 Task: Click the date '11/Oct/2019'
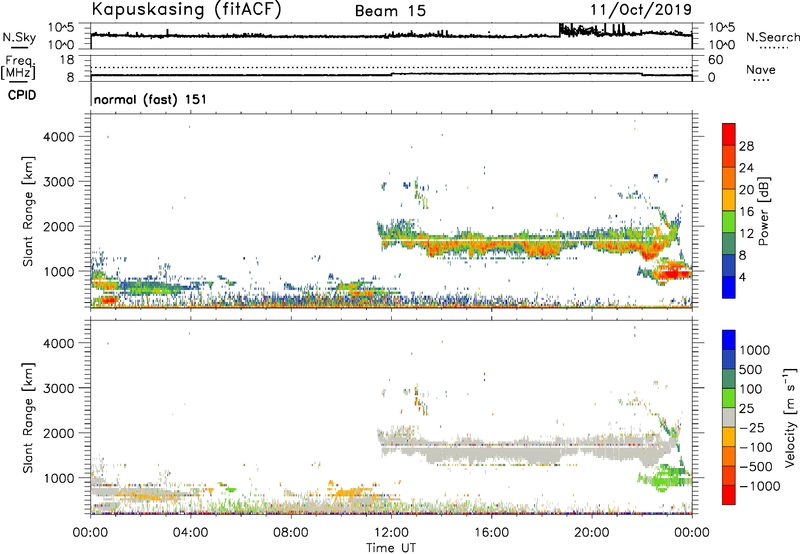point(641,9)
